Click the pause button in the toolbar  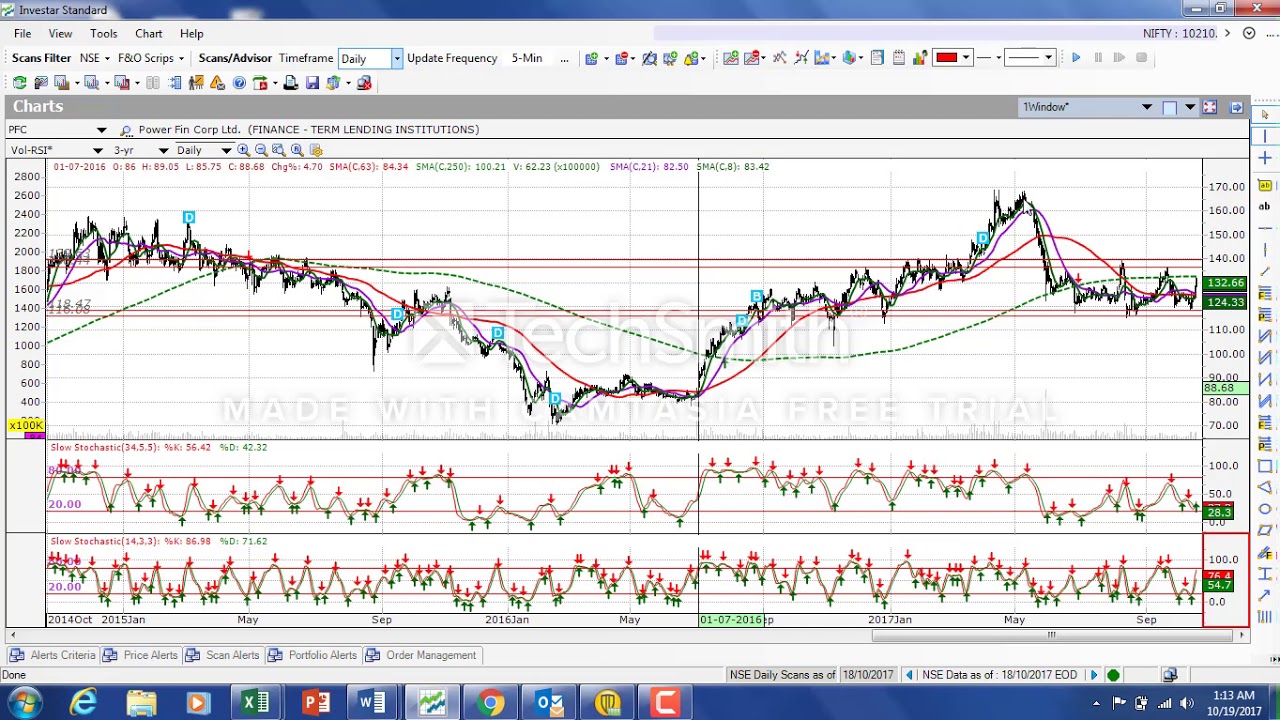(x=1098, y=58)
